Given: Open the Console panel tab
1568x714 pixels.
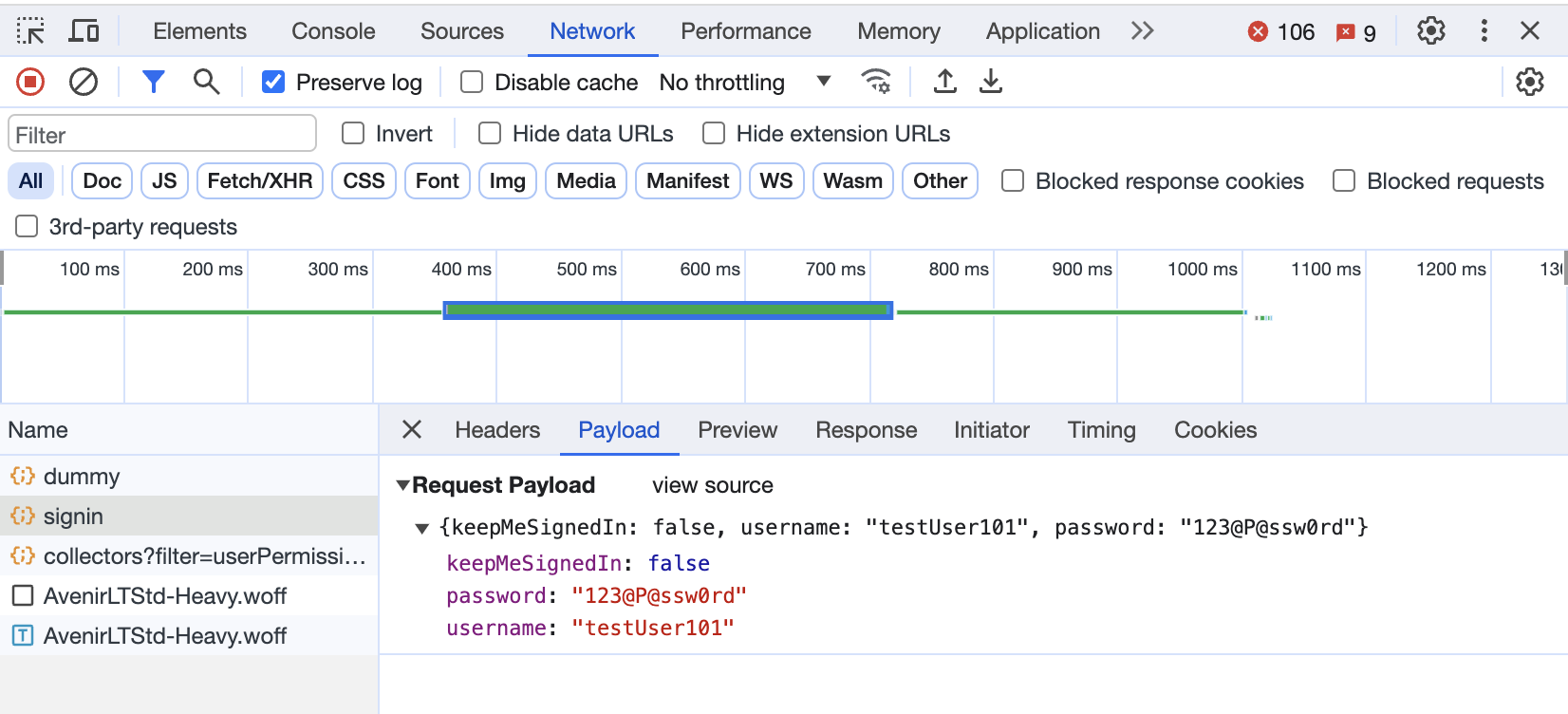Looking at the screenshot, I should coord(333,31).
